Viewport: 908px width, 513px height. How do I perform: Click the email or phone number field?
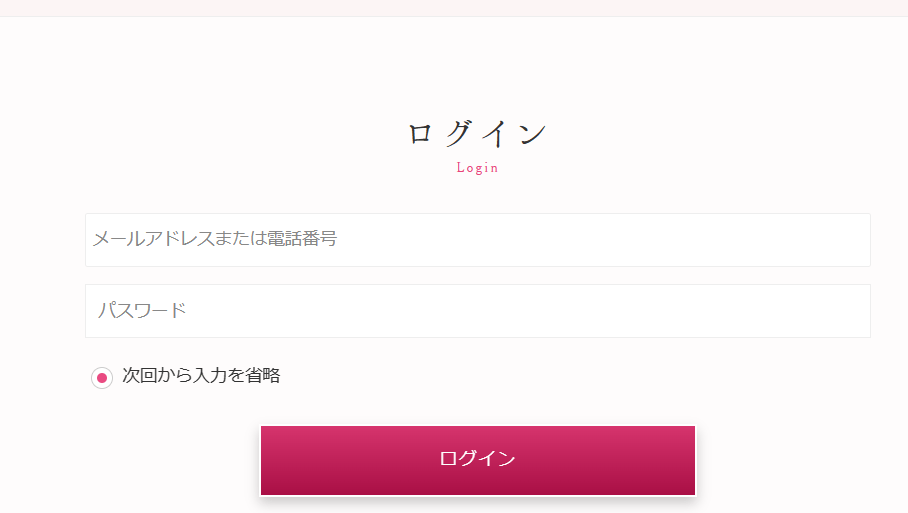(477, 240)
